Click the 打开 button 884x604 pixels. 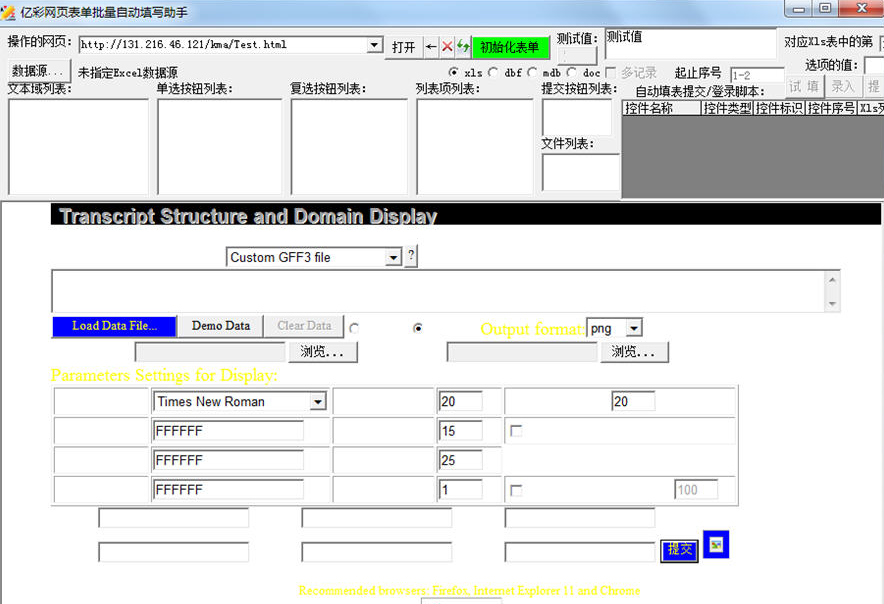(404, 47)
